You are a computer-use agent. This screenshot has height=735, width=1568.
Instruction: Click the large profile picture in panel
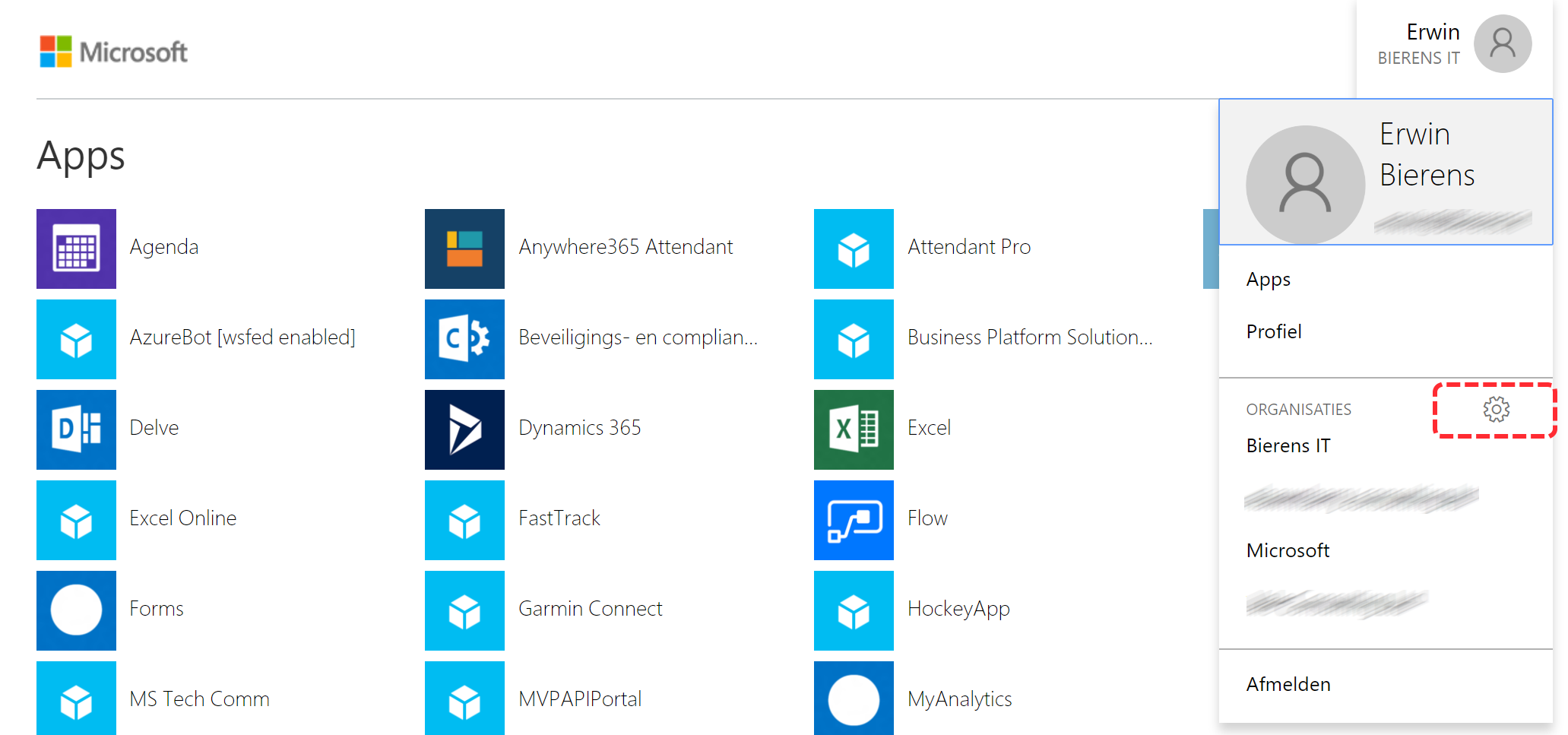point(1305,185)
